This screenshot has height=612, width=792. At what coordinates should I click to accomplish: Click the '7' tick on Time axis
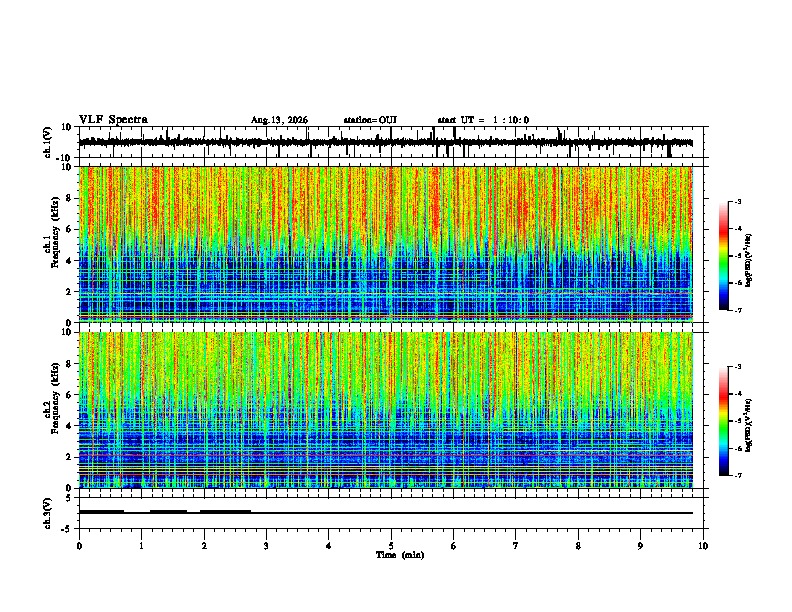pos(516,545)
